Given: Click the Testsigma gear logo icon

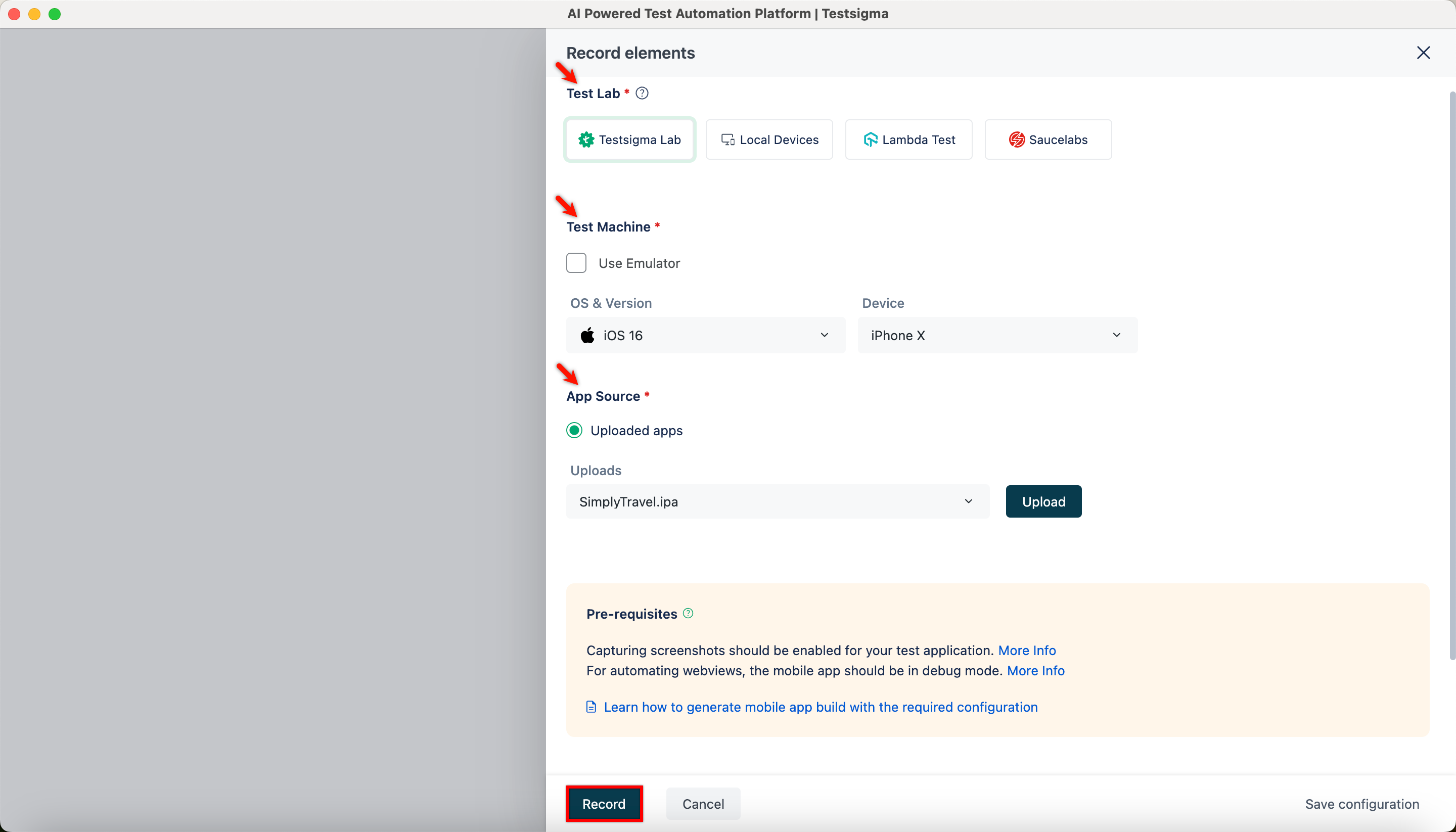Looking at the screenshot, I should (586, 140).
